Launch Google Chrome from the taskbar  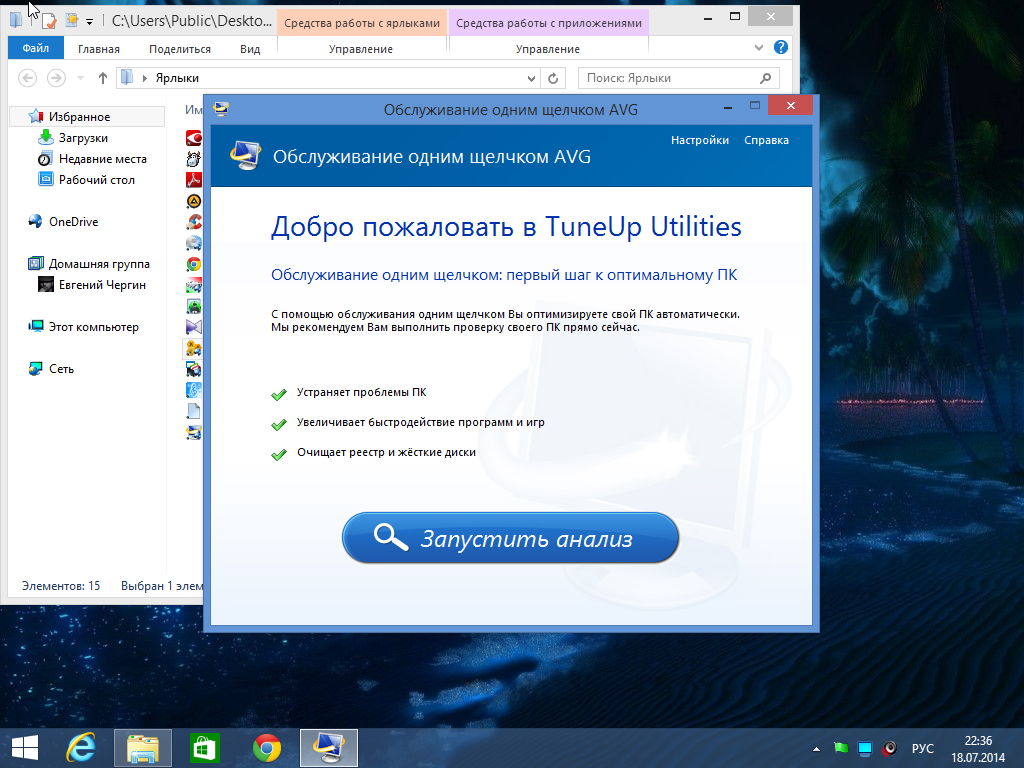[x=267, y=748]
